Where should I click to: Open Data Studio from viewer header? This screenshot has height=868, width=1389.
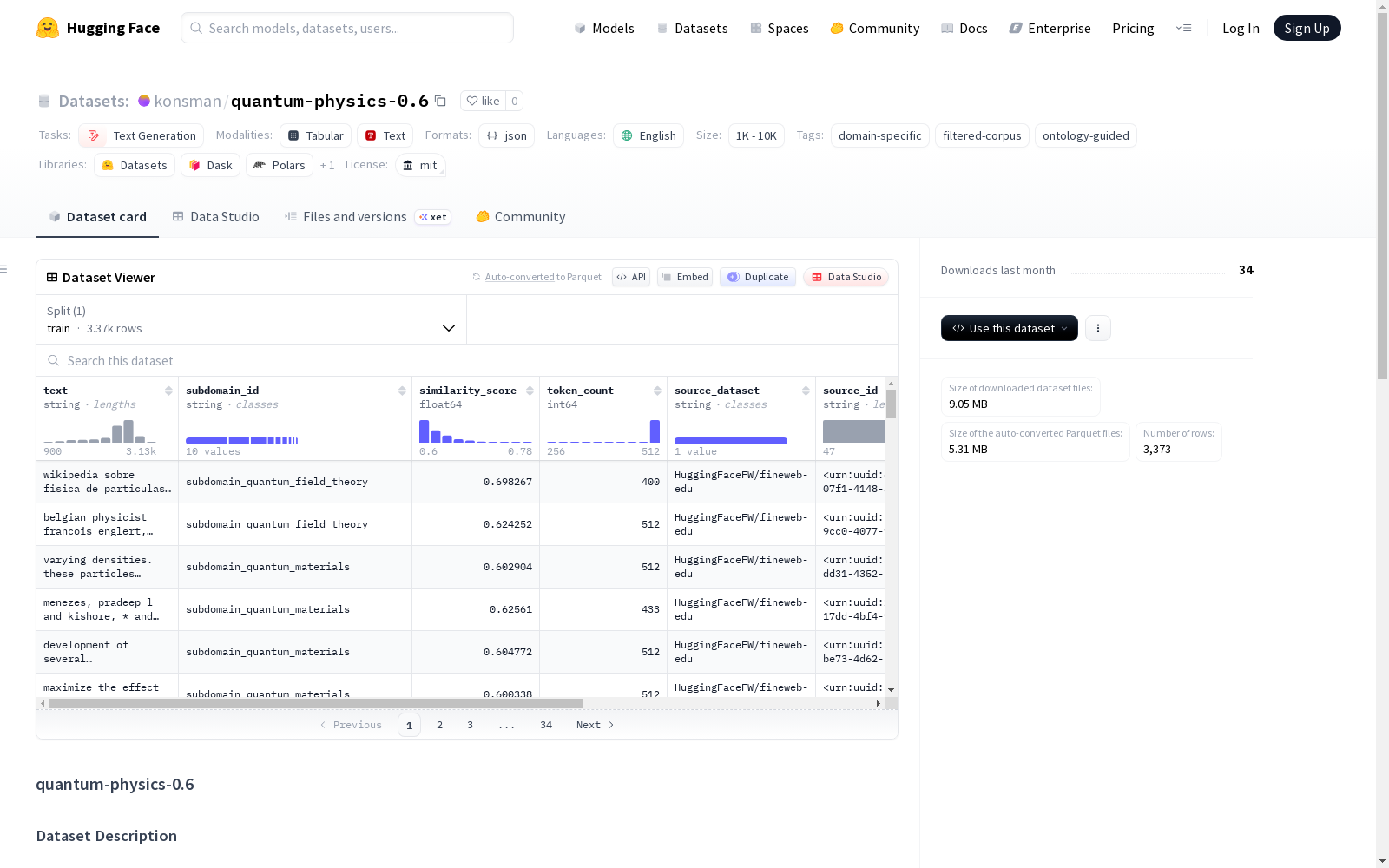coord(846,277)
